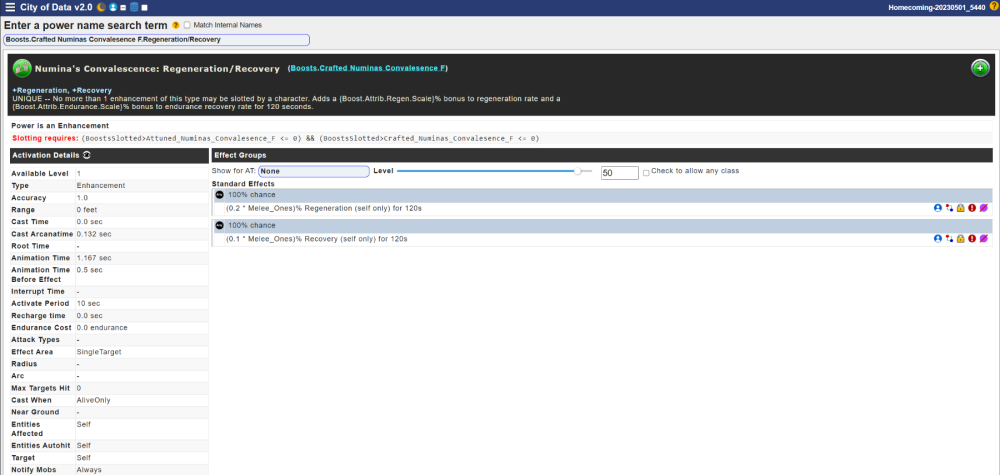Click the green plus button on power header
Image resolution: width=1000 pixels, height=475 pixels.
980,68
